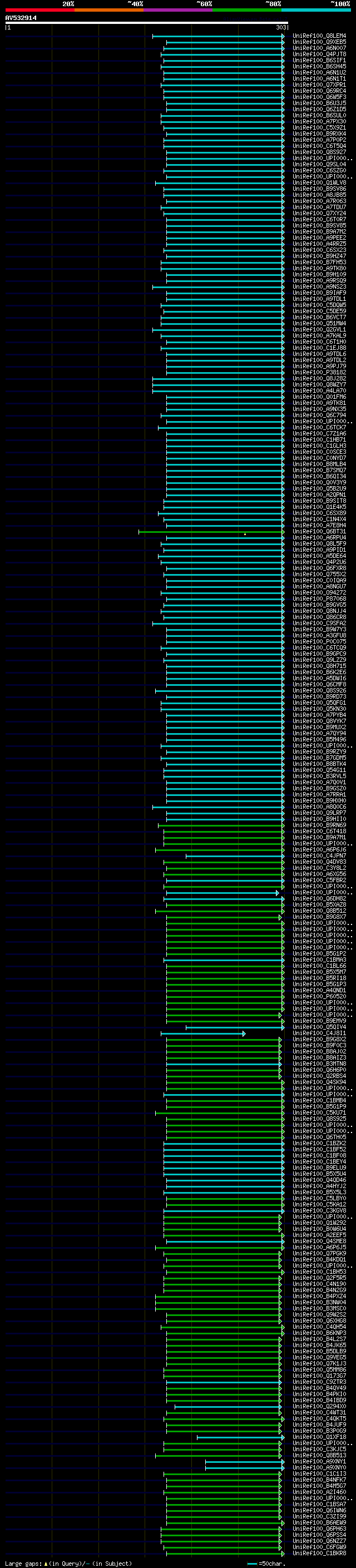This screenshot has height=1568, width=356.
Task: Open hit UniRef100_Q6BT31
Action: (319, 531)
